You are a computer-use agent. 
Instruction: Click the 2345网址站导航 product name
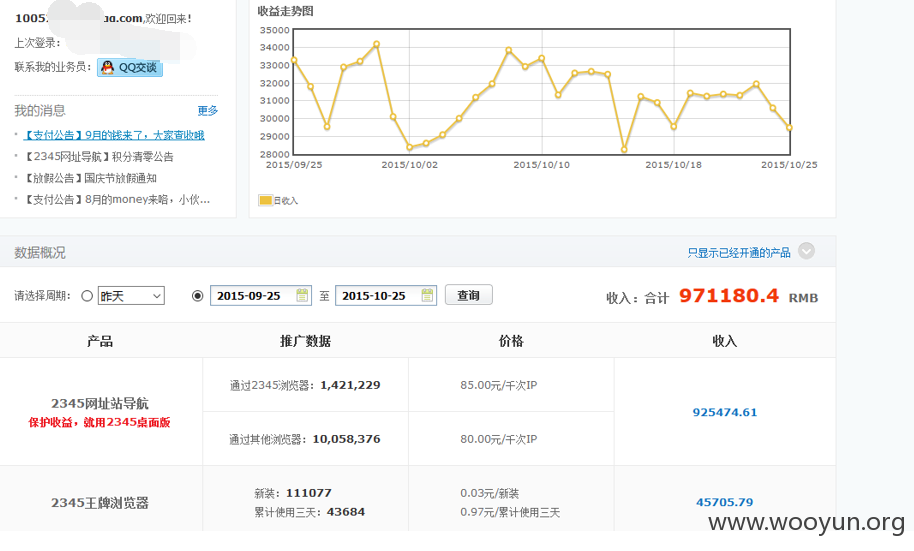click(x=100, y=403)
